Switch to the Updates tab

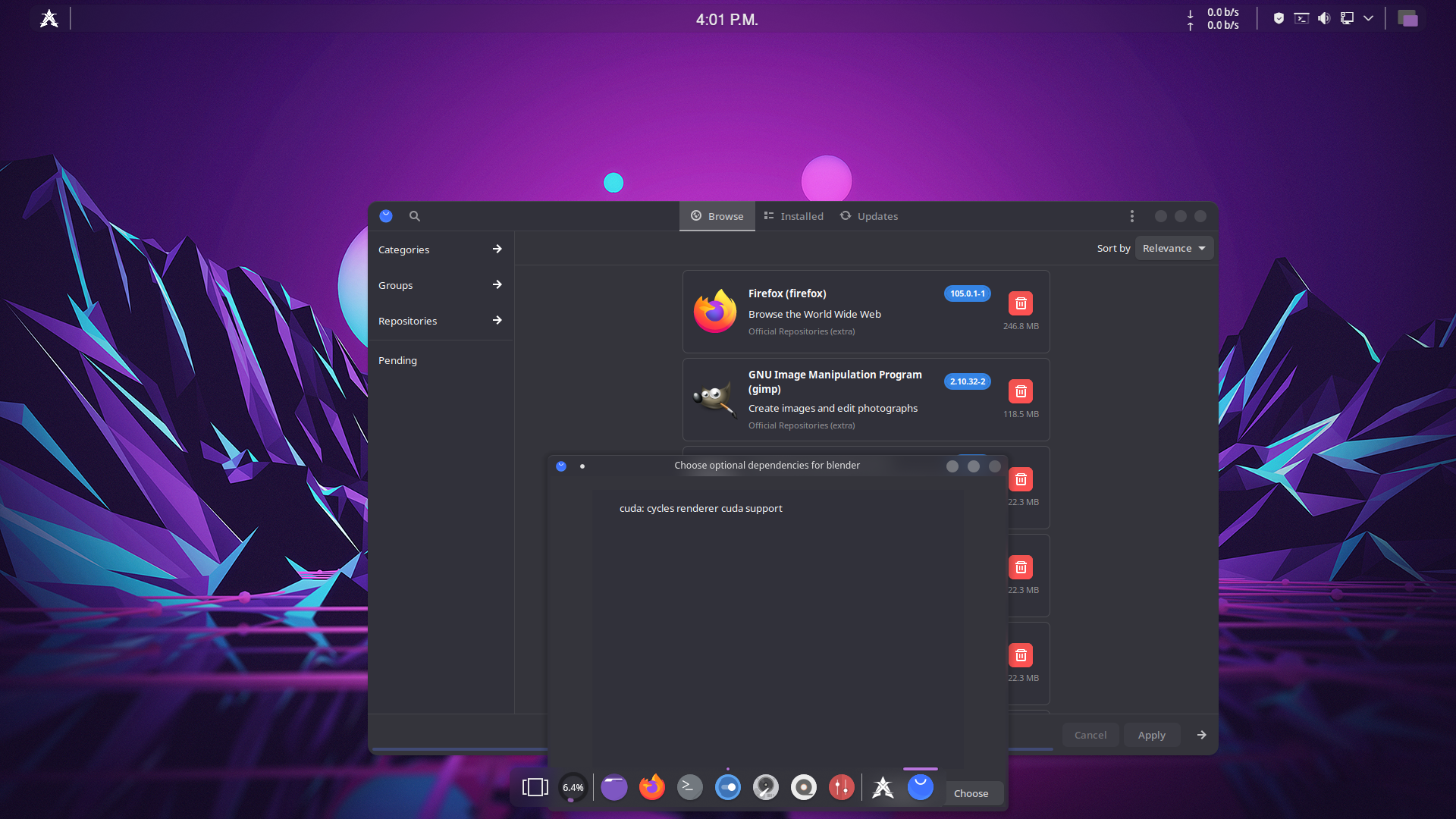[x=869, y=216]
